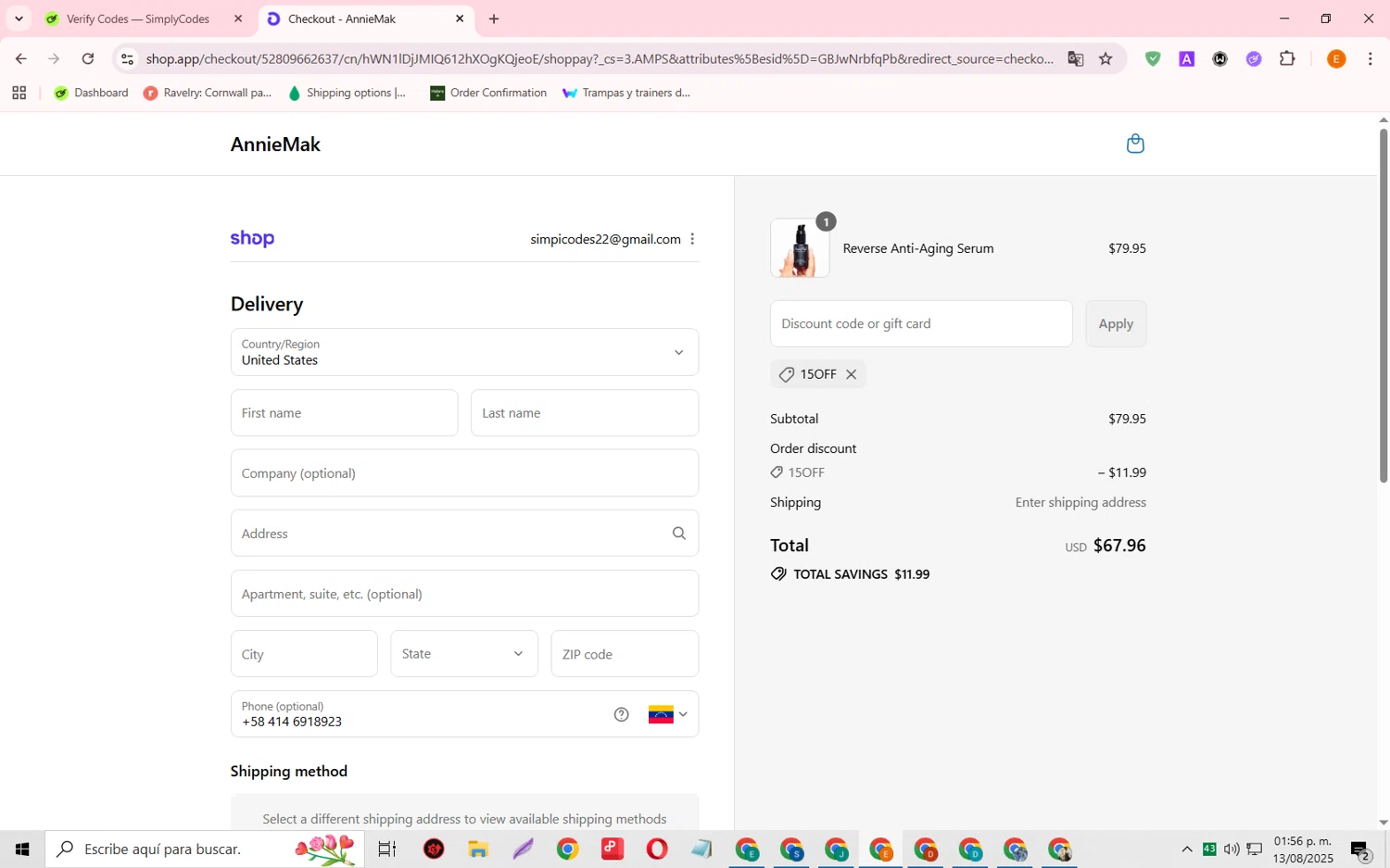Focus the First name field
This screenshot has width=1390, height=868.
pos(344,413)
